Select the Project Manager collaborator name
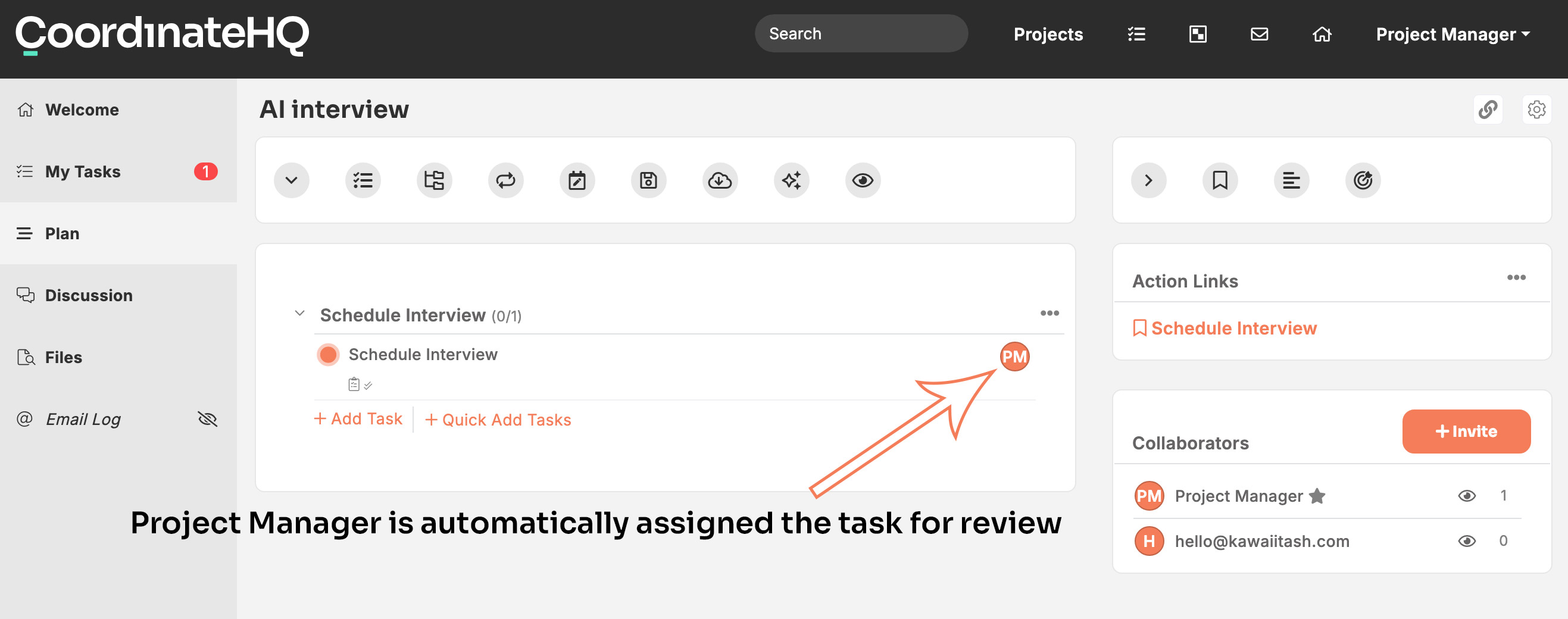The image size is (1568, 619). (1239, 496)
